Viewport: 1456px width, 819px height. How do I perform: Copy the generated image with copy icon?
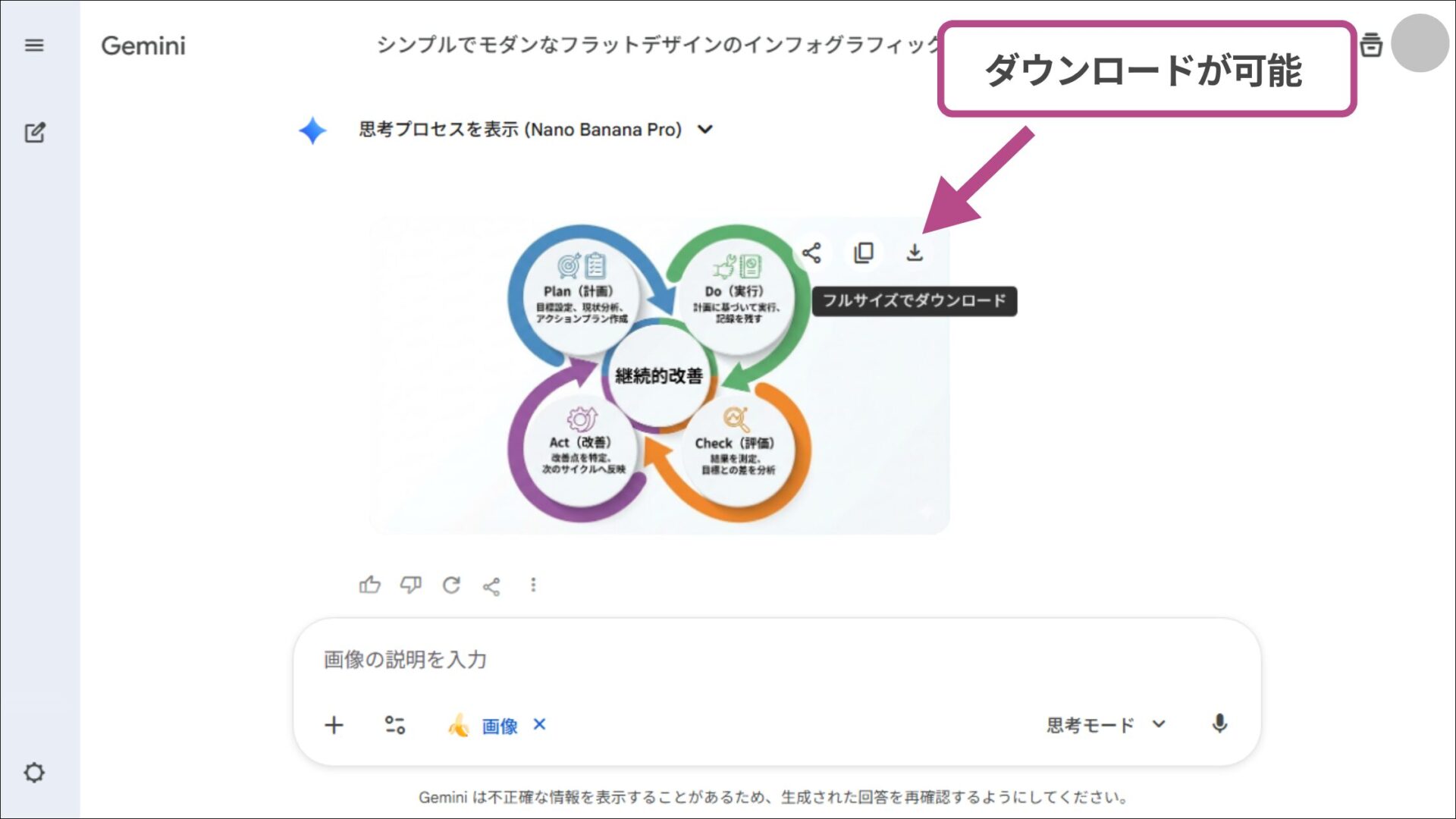coord(863,253)
